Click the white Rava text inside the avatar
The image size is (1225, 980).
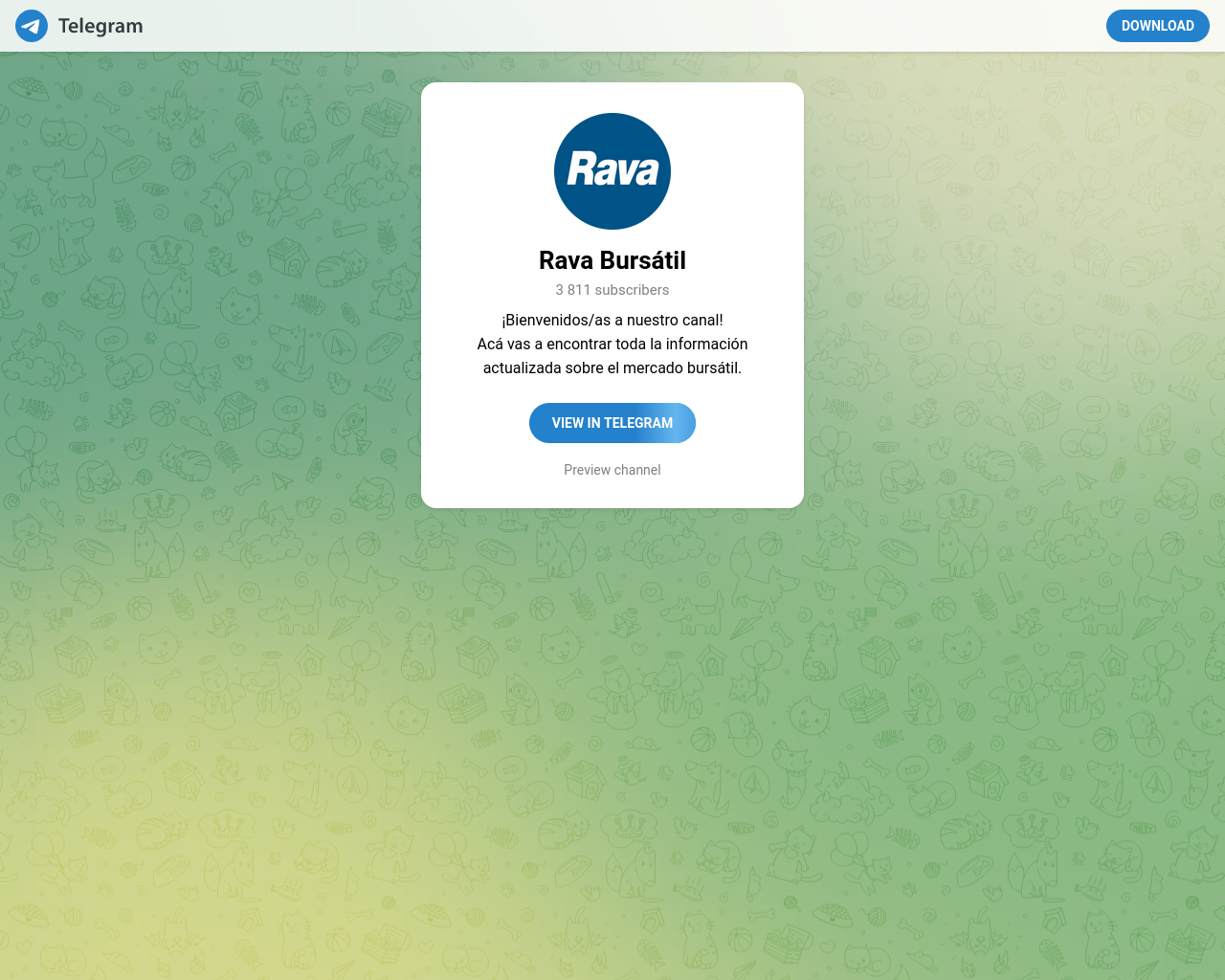(x=612, y=169)
